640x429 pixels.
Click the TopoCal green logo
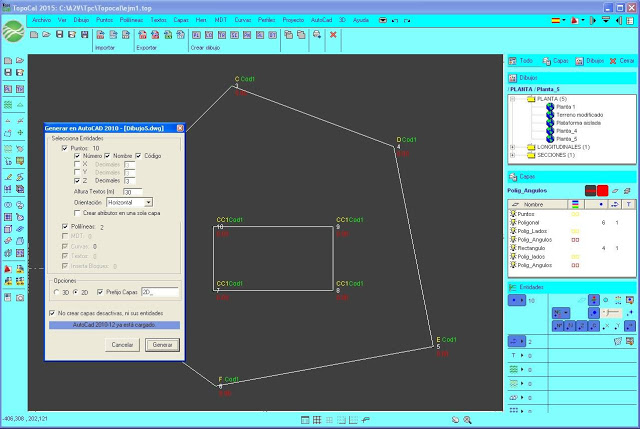click(x=13, y=31)
